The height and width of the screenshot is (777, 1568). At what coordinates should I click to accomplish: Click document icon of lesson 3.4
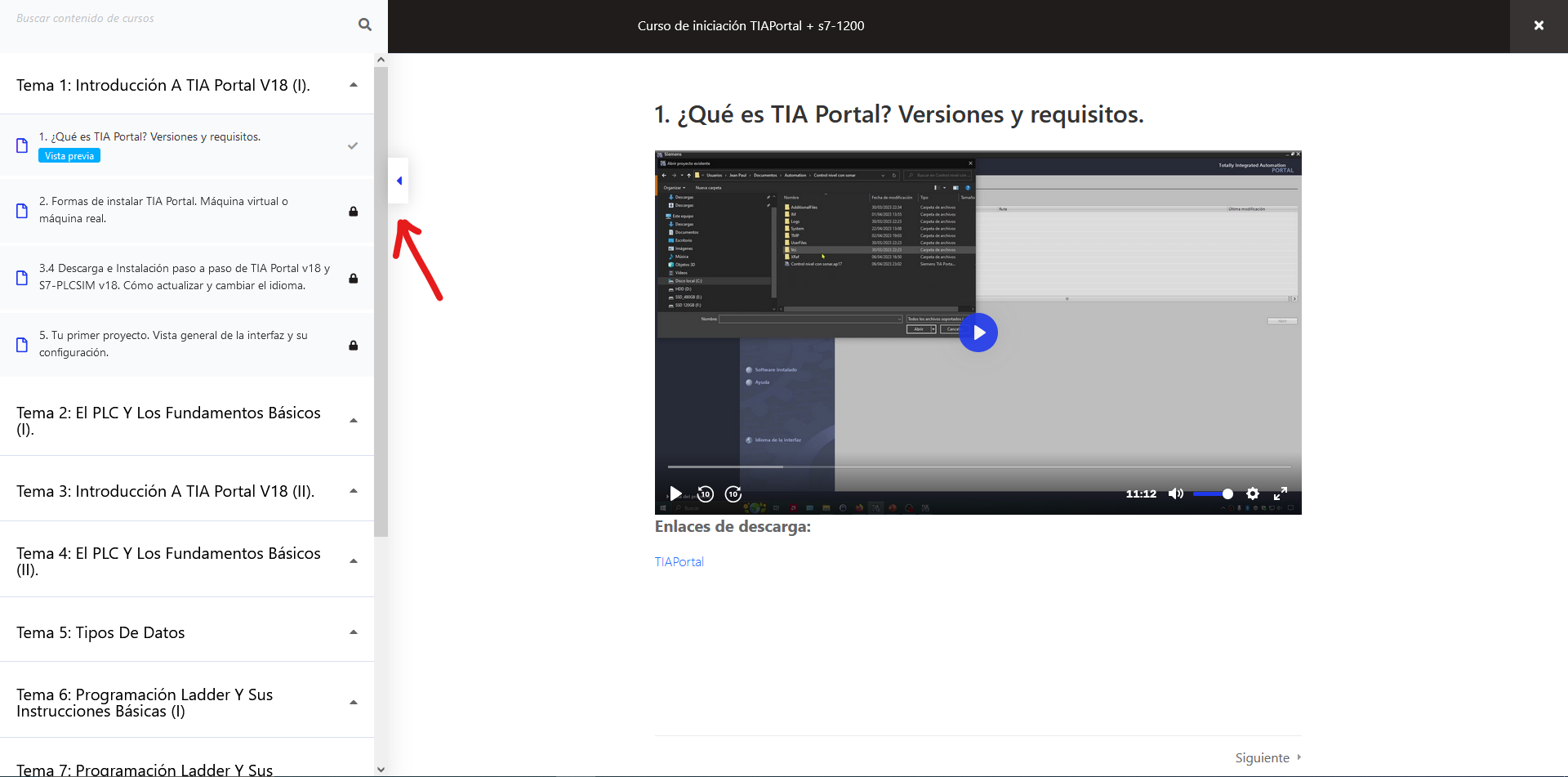click(x=22, y=278)
